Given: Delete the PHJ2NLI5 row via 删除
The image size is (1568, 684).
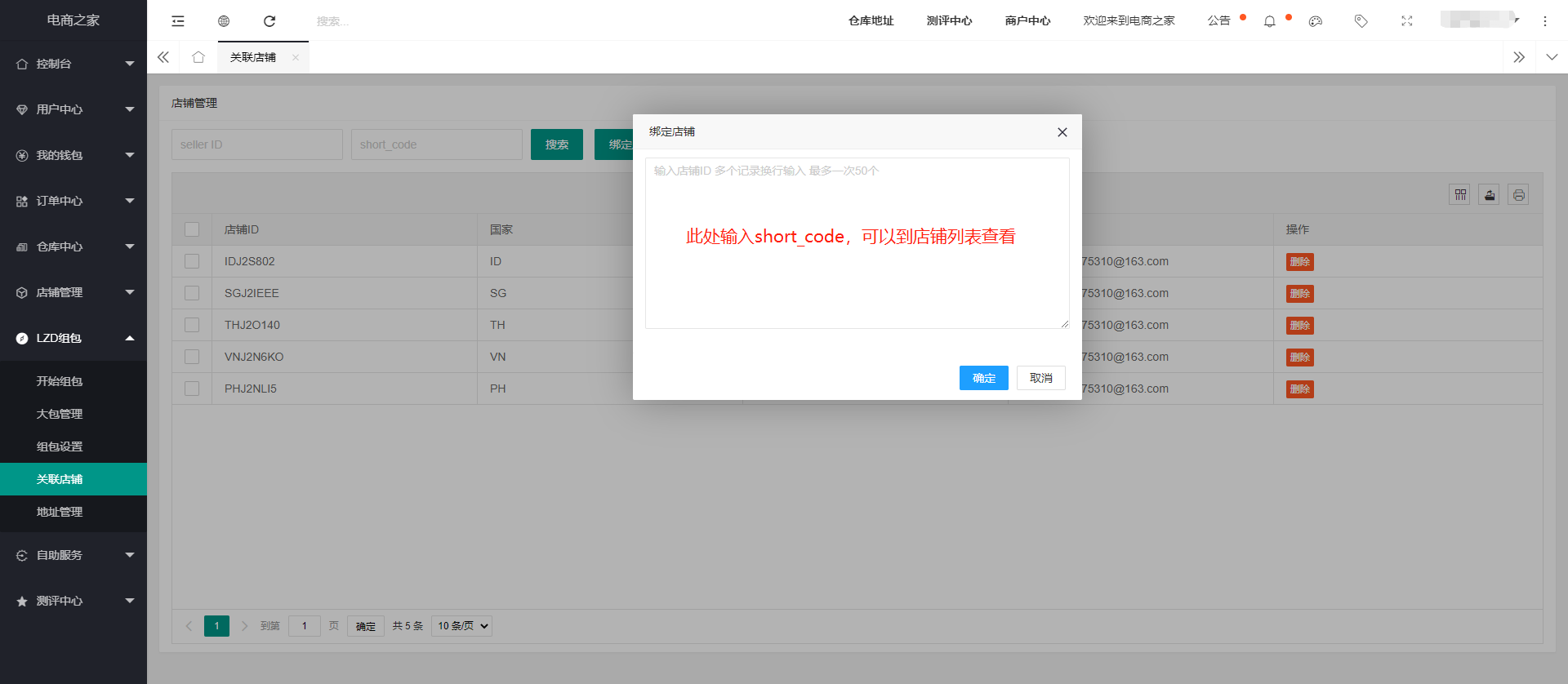Looking at the screenshot, I should click(1300, 389).
